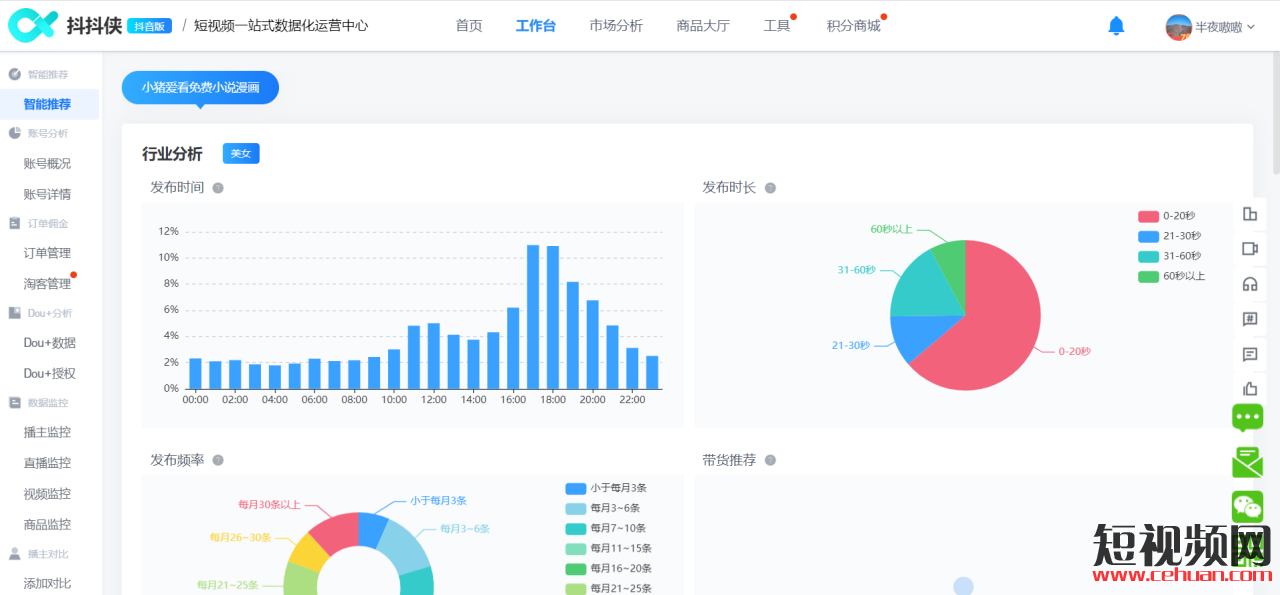Screen dimensions: 1280x595
Task: Expand the 工具 navigation menu
Action: pyautogui.click(x=777, y=26)
